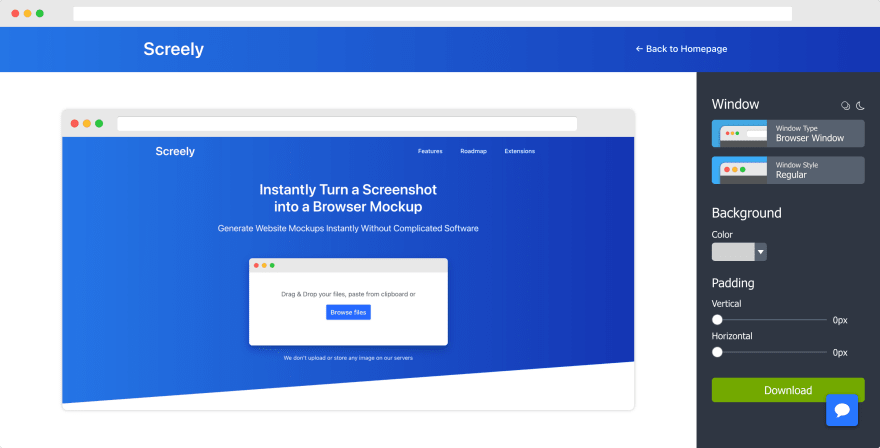Click the Screely logo in the header
The image size is (880, 448).
[173, 49]
